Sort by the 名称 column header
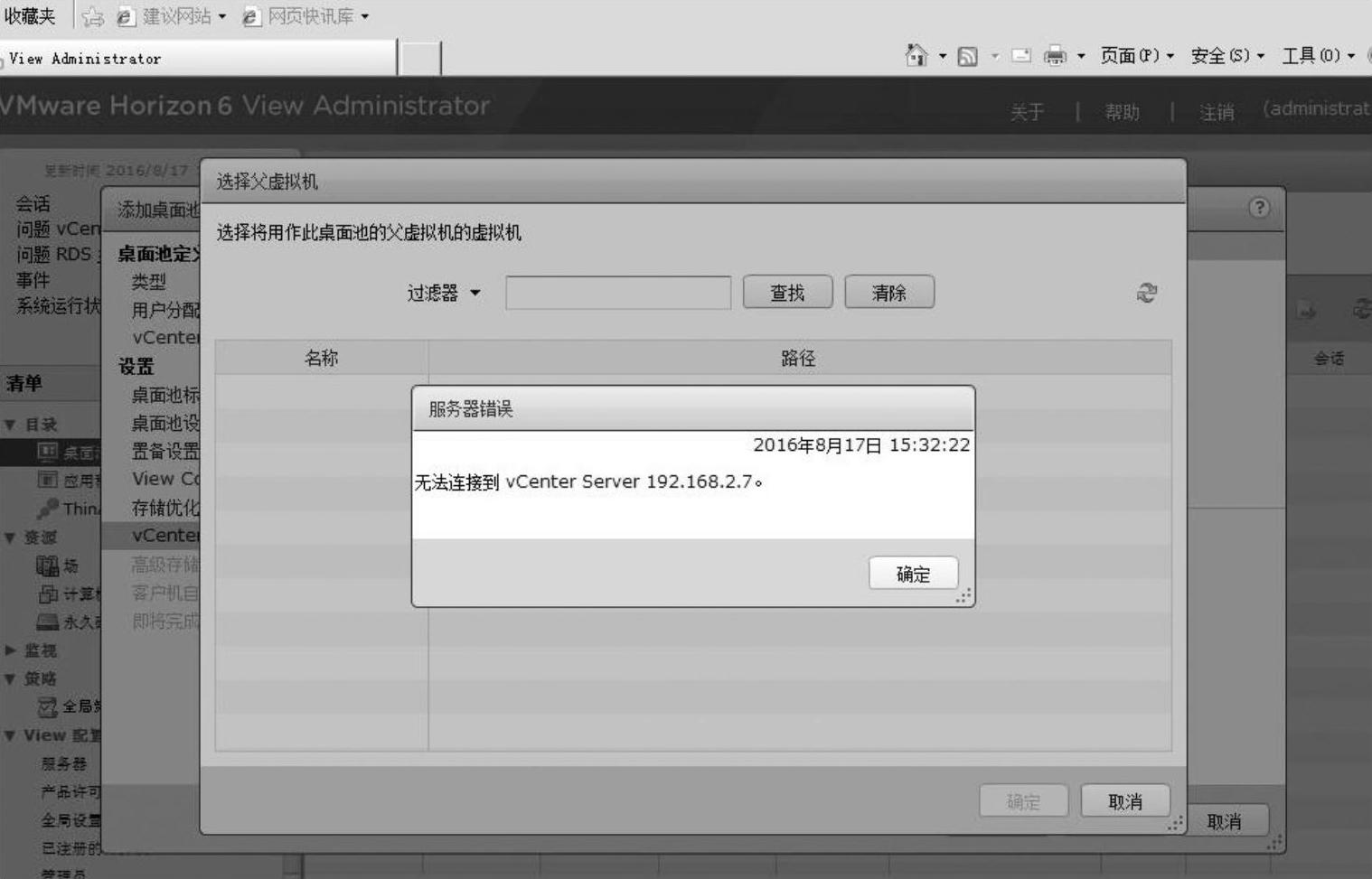 click(322, 358)
